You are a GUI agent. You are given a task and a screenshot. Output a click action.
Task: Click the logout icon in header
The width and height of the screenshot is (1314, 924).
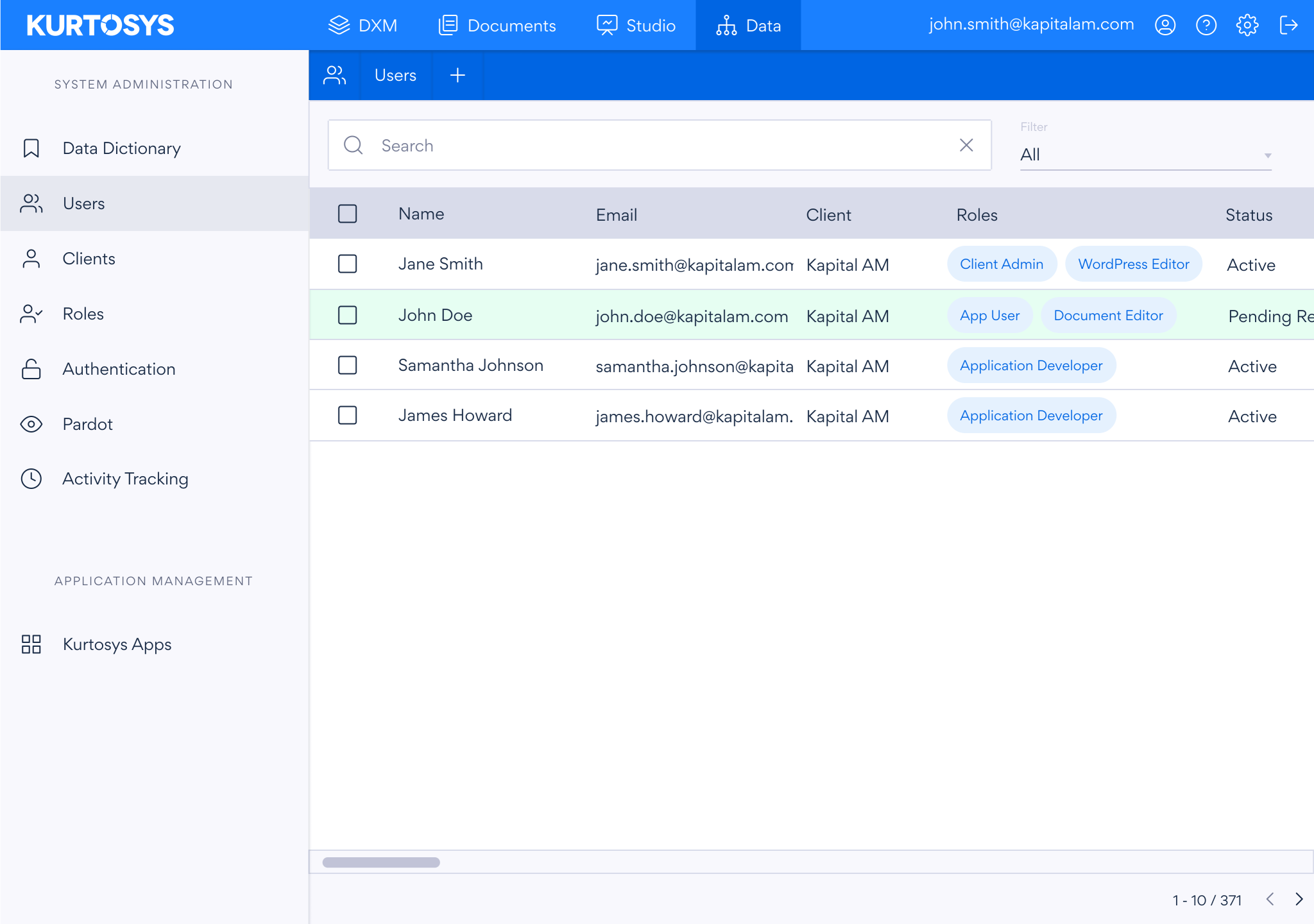1288,26
